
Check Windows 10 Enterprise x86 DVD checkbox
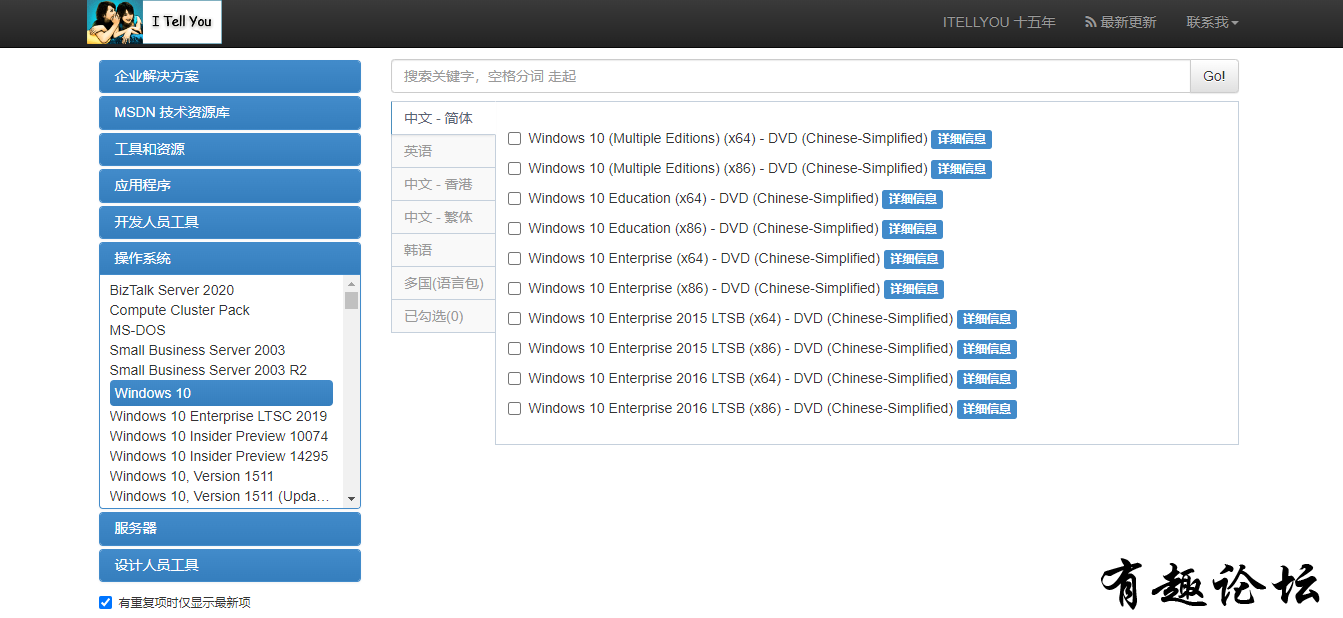(x=514, y=289)
